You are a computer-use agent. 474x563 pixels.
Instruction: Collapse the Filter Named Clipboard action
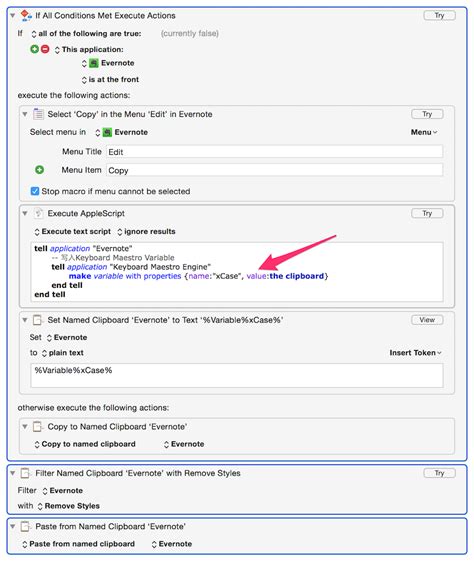13,473
